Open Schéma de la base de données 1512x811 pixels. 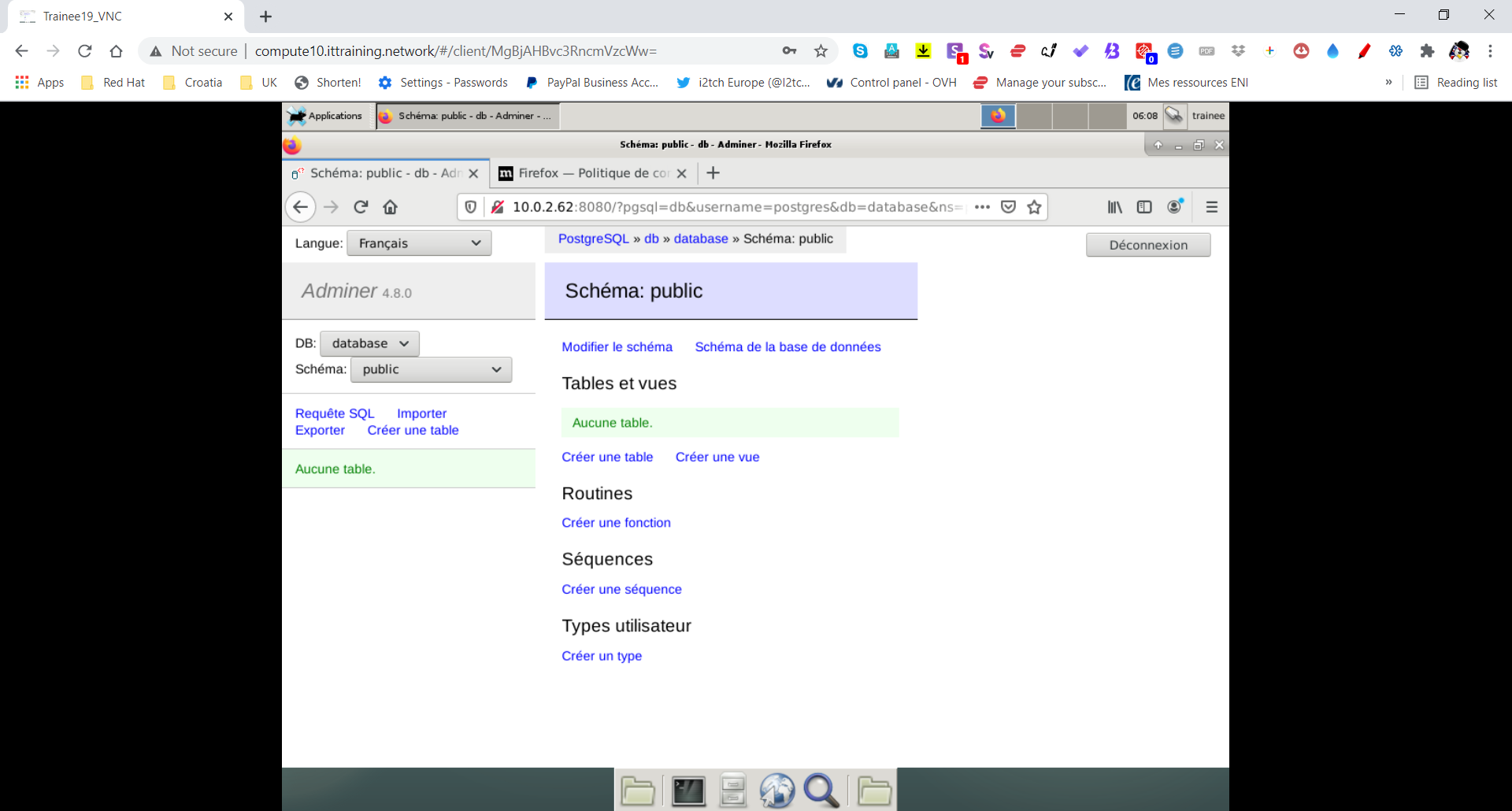tap(787, 346)
